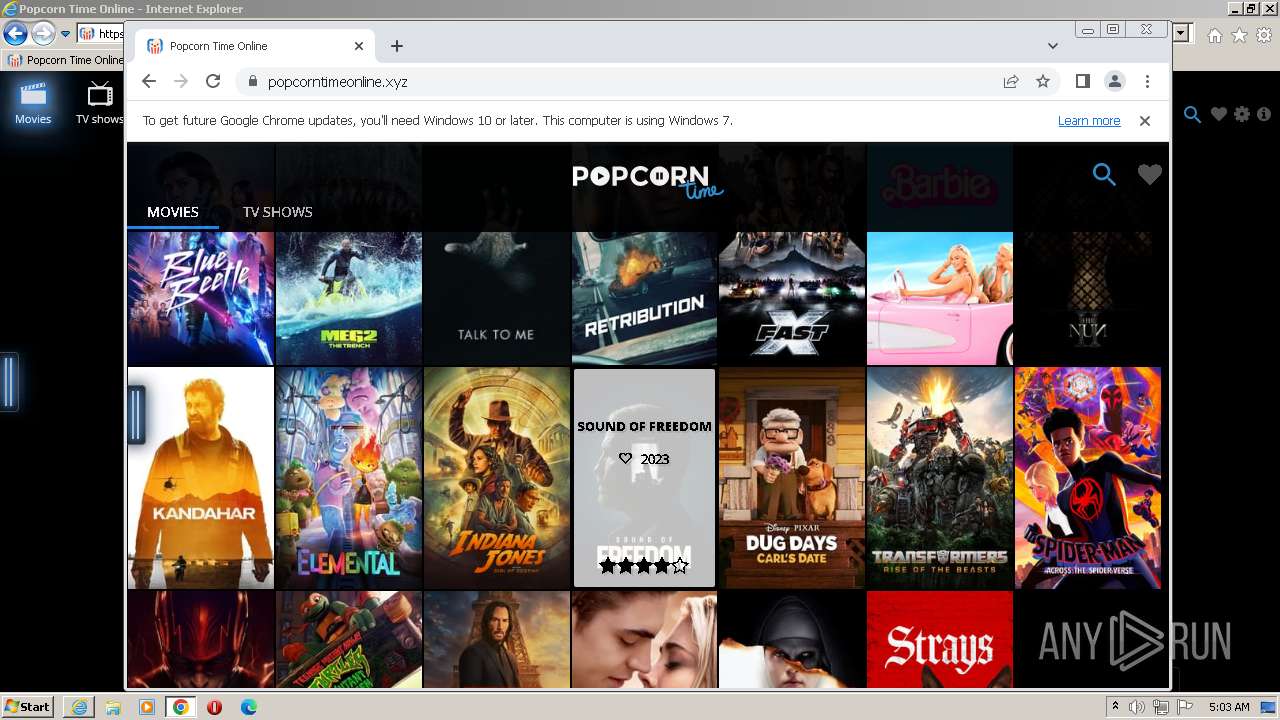Viewport: 1280px width, 720px height.
Task: Click the Sound of Freedom star rating
Action: pos(644,566)
